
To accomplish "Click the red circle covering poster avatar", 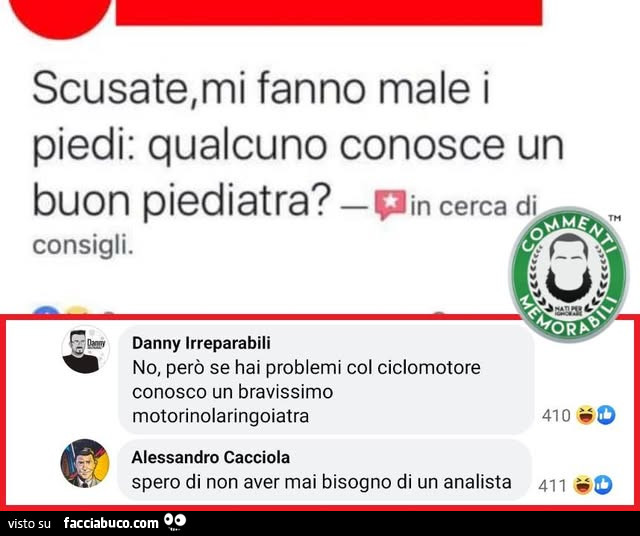I will coord(60,16).
